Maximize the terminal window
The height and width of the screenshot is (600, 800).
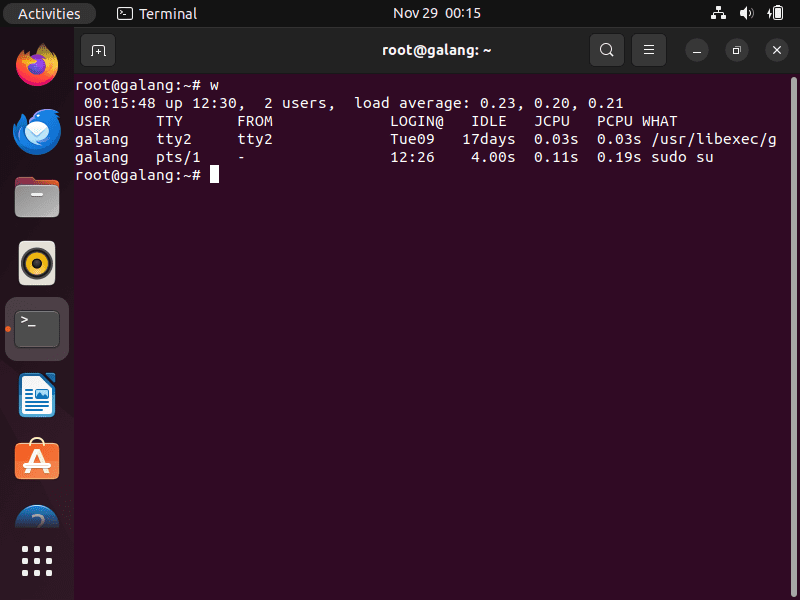point(737,50)
